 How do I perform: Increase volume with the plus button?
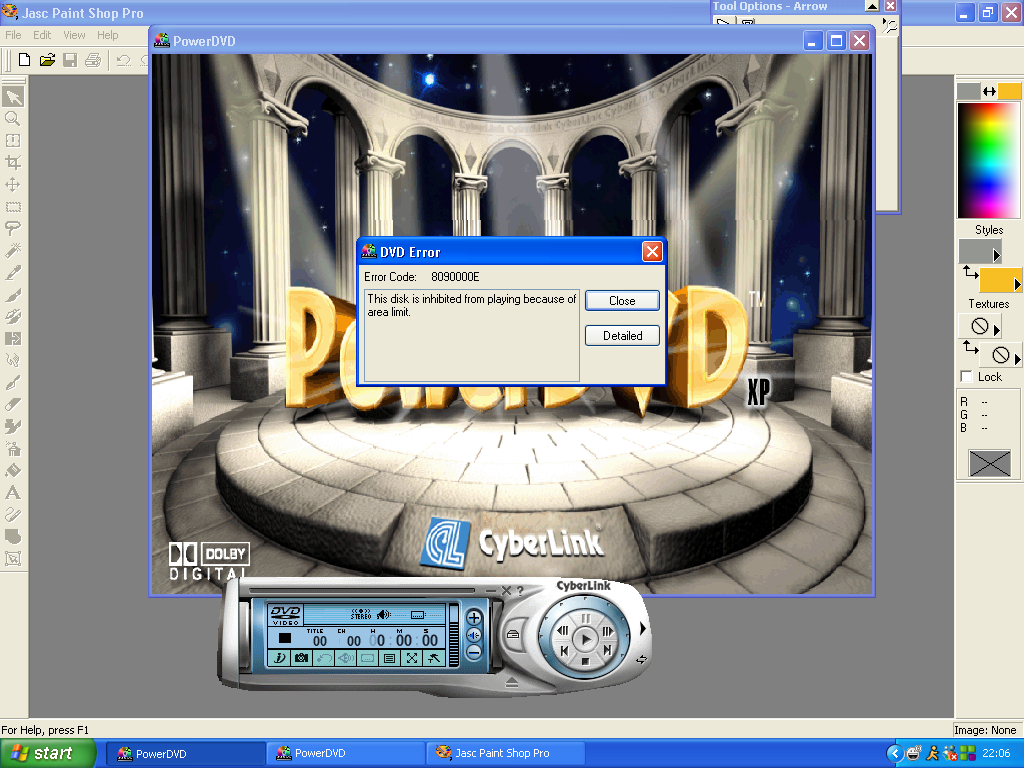[x=474, y=618]
